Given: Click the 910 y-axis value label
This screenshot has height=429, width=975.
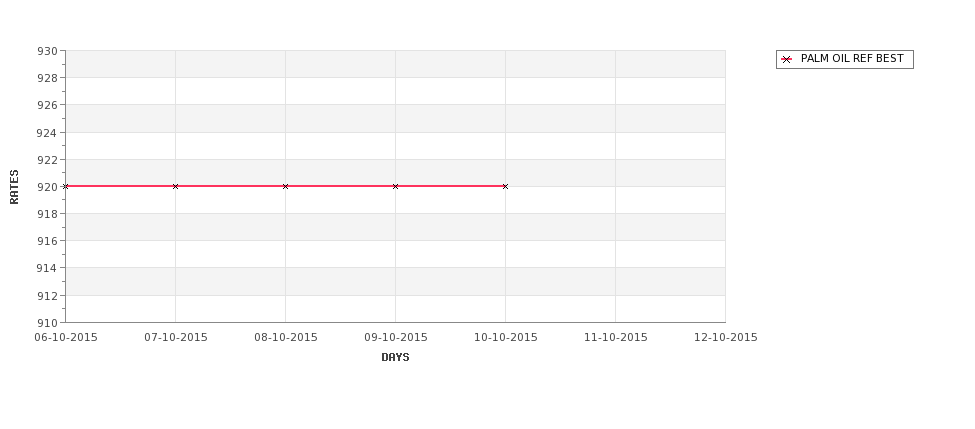Looking at the screenshot, I should click(47, 323).
